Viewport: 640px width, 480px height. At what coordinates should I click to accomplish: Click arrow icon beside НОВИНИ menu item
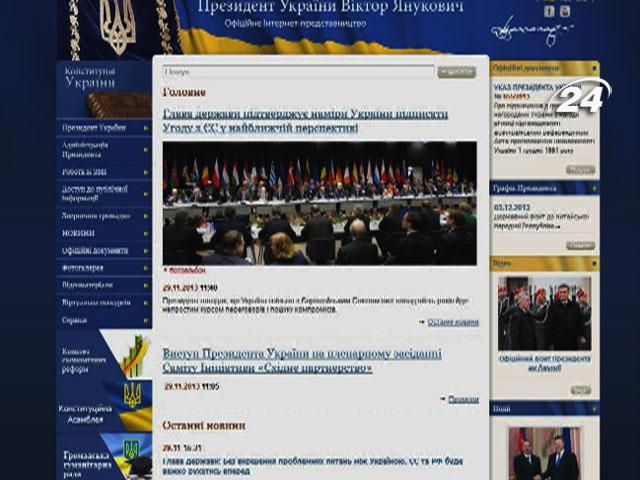(x=146, y=234)
